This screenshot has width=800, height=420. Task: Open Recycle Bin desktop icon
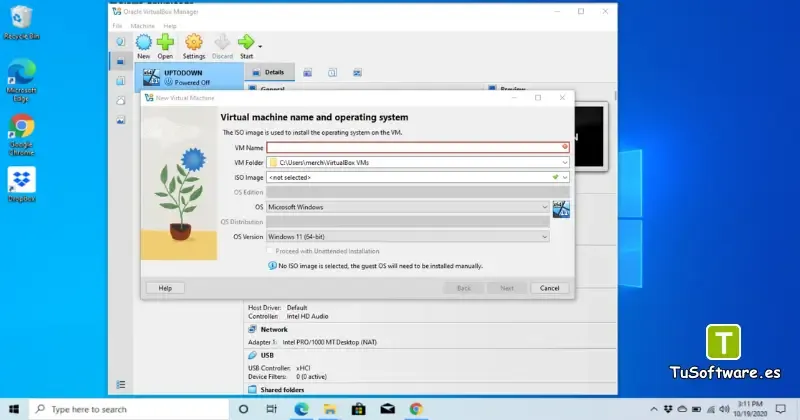(21, 22)
